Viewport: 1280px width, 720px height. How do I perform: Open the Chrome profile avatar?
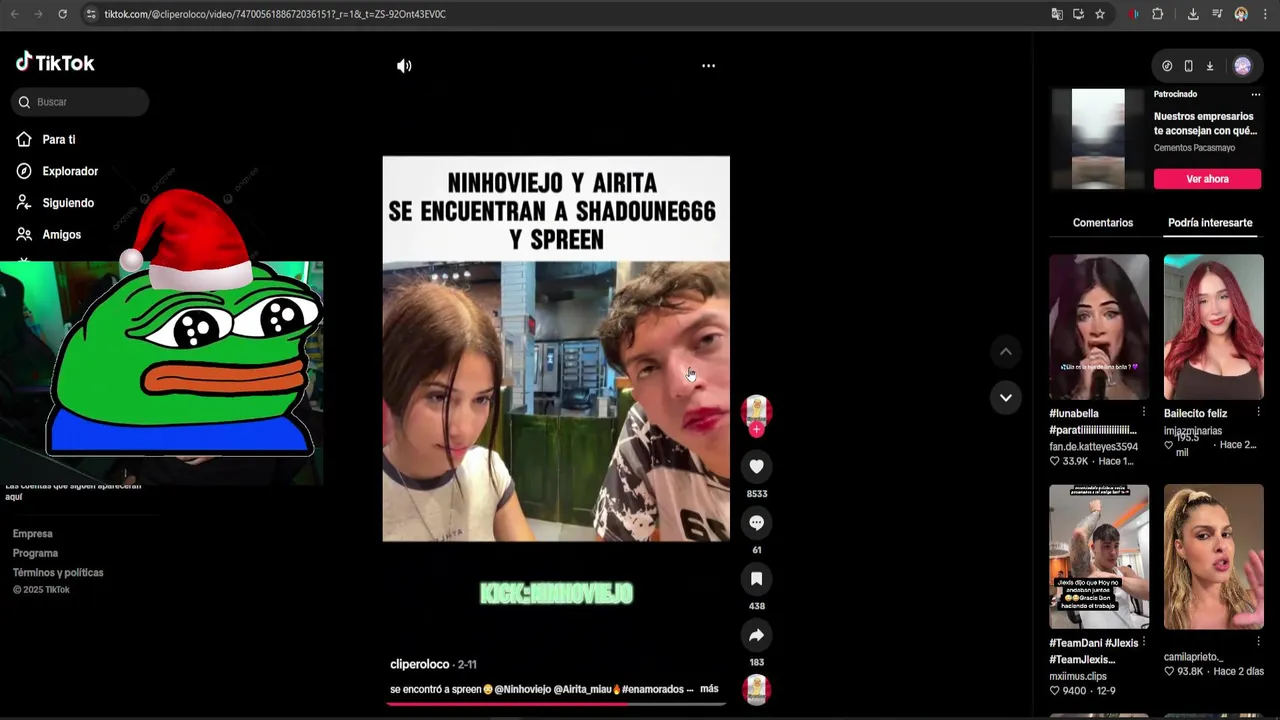(1241, 14)
